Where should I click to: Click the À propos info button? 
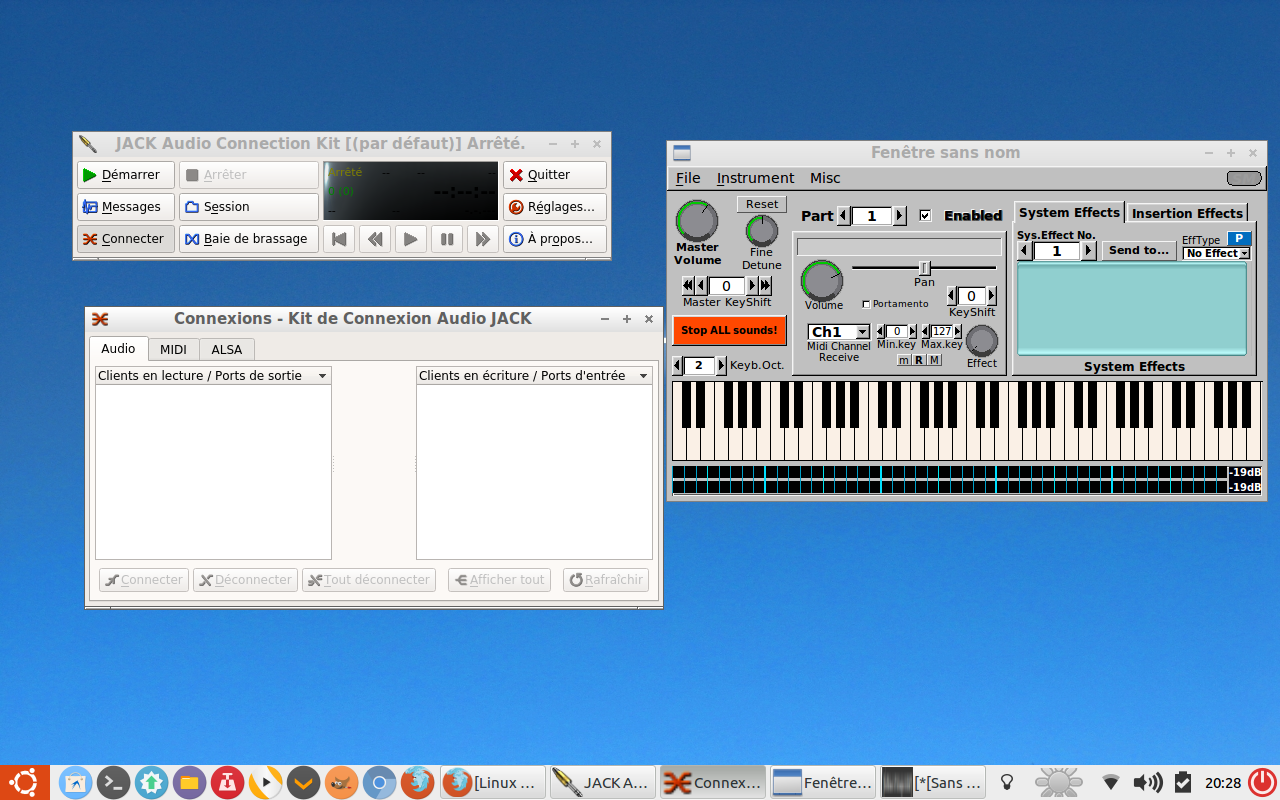(554, 239)
